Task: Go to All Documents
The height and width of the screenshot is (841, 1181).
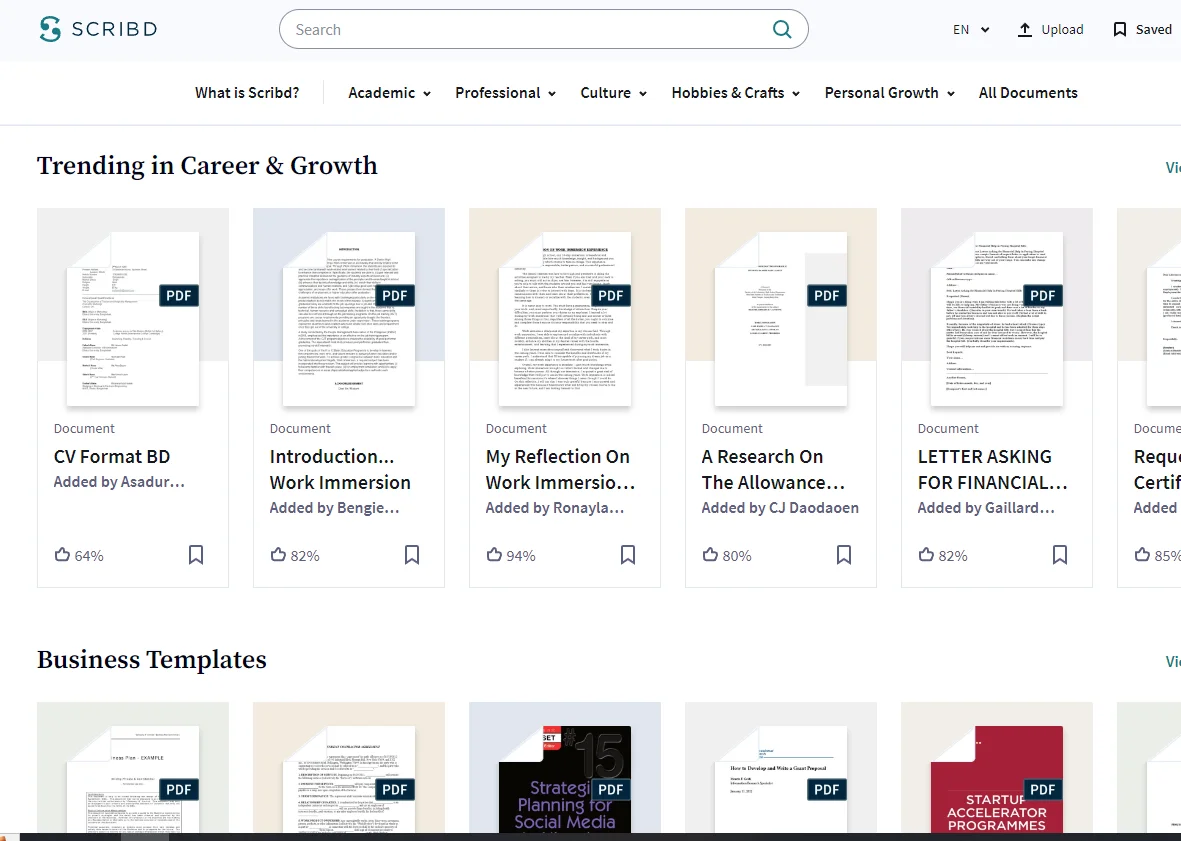Action: (x=1028, y=93)
